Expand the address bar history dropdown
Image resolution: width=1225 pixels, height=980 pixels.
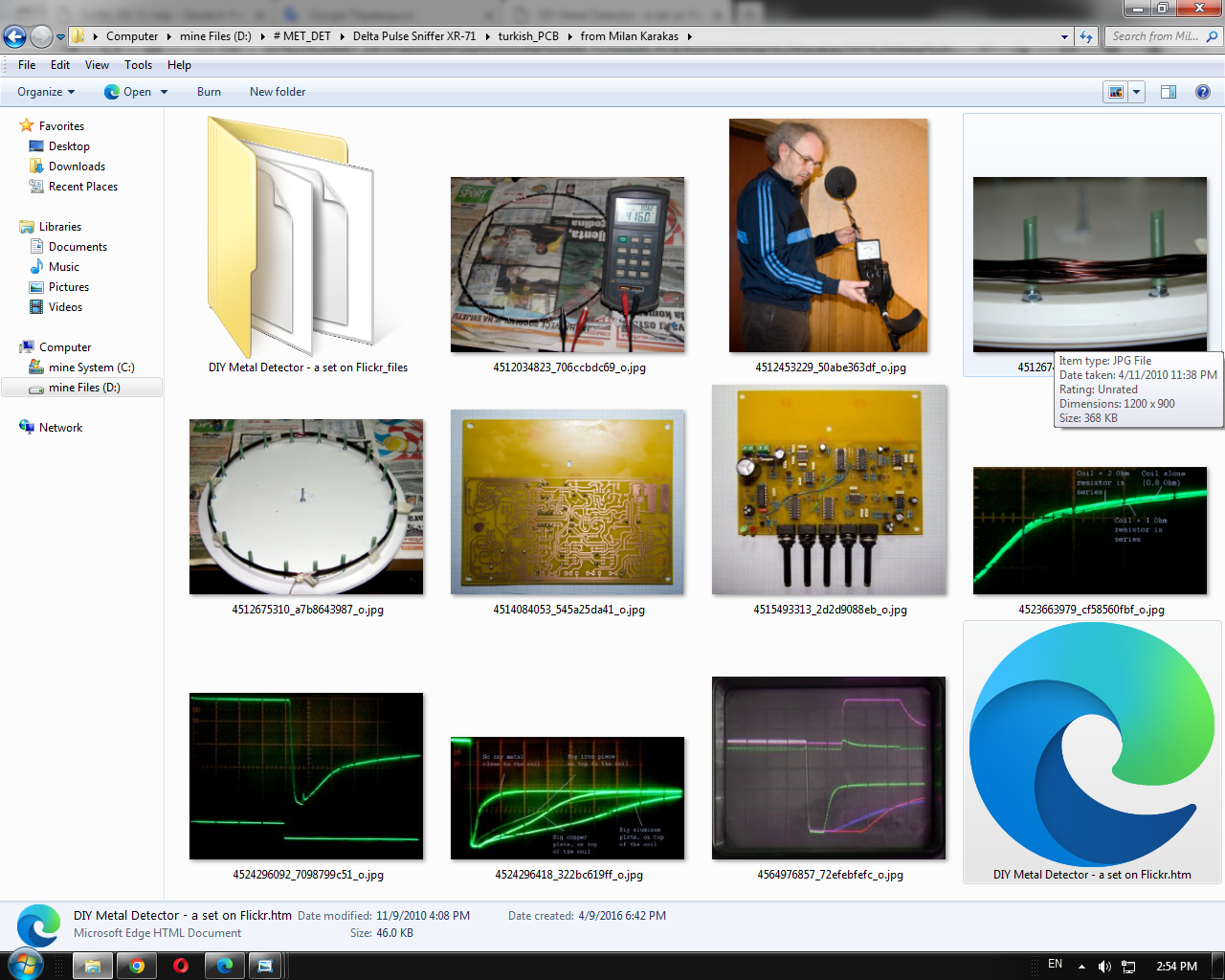1064,36
